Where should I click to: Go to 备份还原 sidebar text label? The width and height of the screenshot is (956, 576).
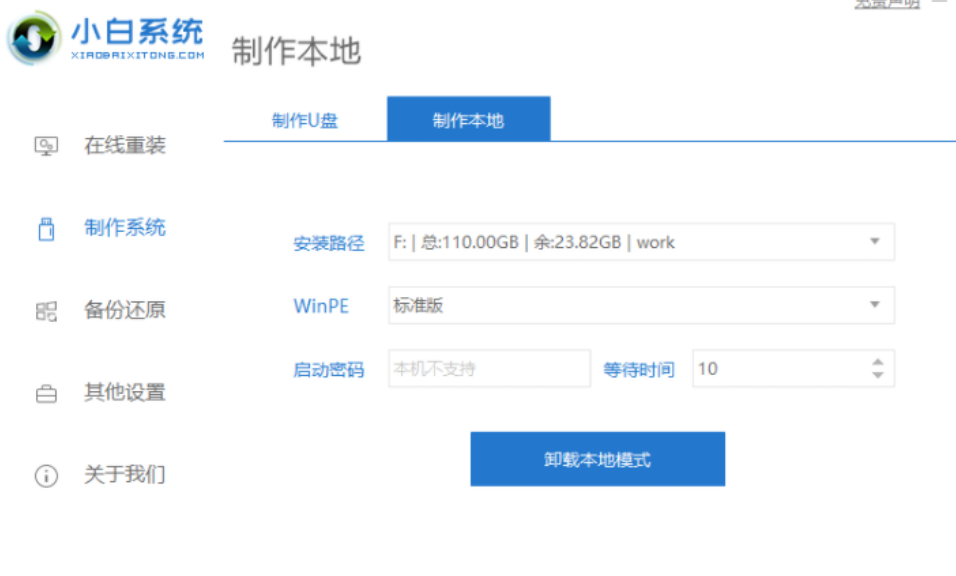click(125, 311)
